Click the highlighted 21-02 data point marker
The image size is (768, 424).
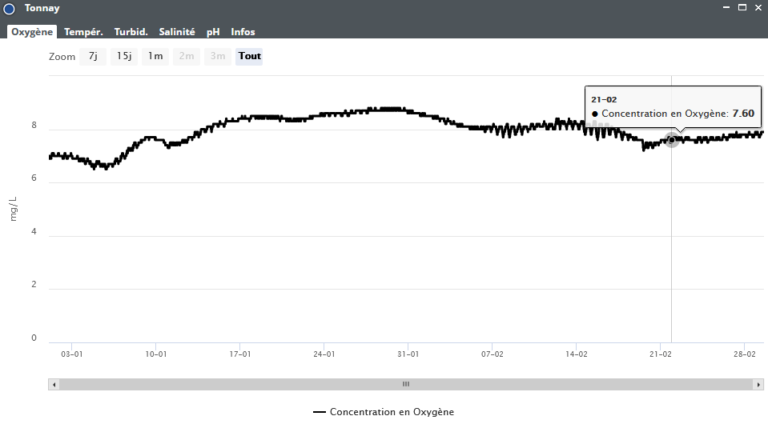tap(672, 141)
